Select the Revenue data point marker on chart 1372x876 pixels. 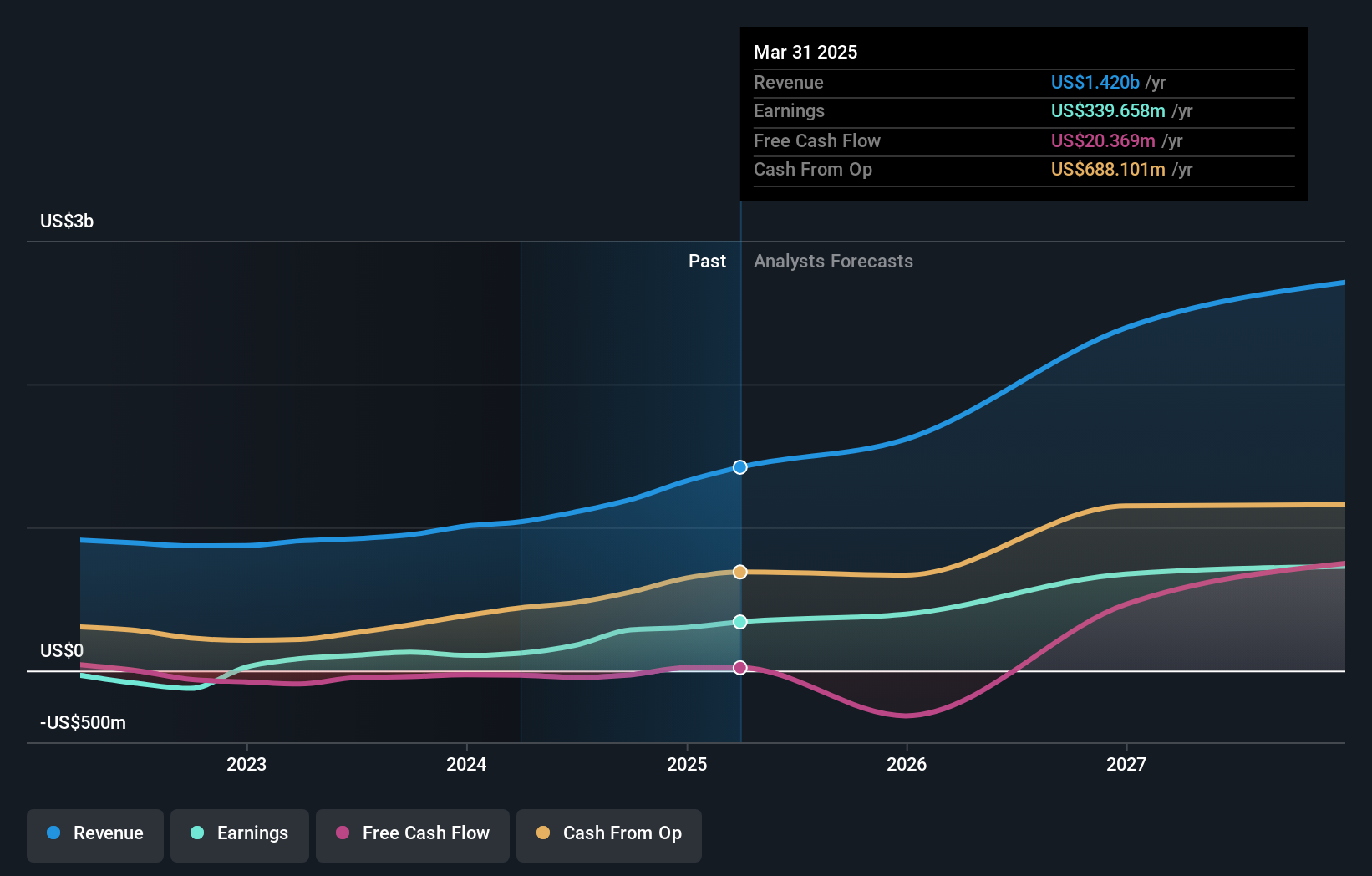[739, 467]
